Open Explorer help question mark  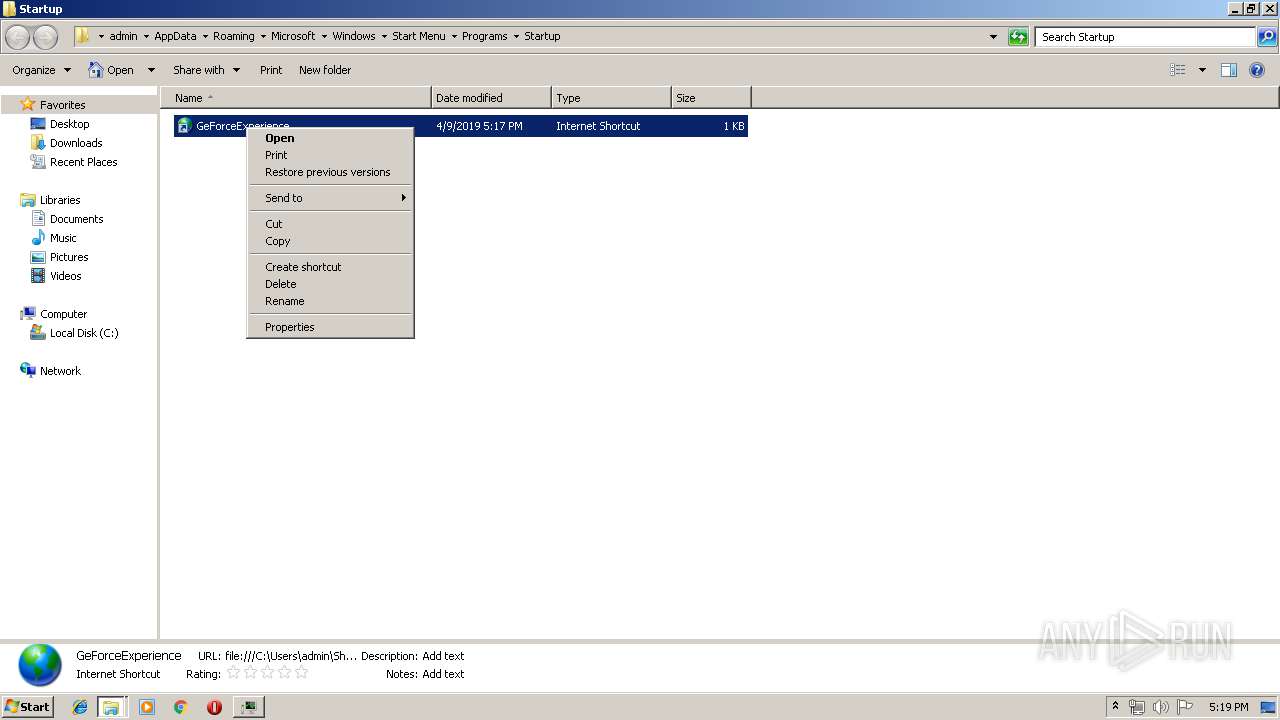(x=1257, y=70)
